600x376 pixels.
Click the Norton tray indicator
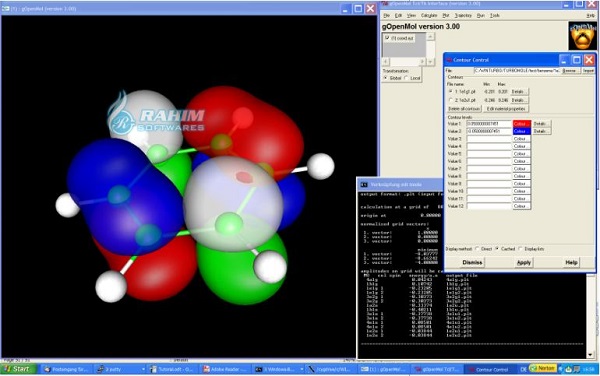click(x=542, y=368)
